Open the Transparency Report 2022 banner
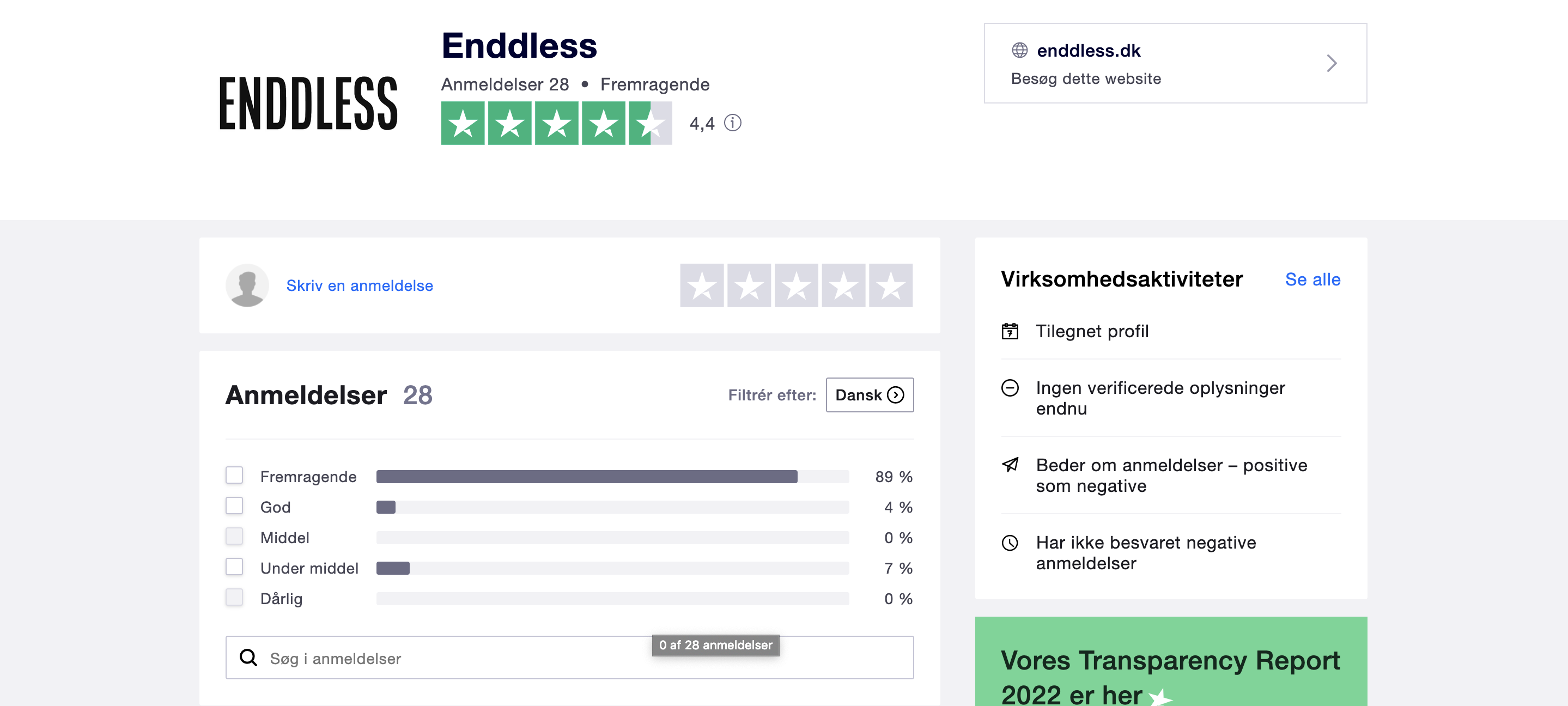The width and height of the screenshot is (1568, 706). click(x=1170, y=670)
